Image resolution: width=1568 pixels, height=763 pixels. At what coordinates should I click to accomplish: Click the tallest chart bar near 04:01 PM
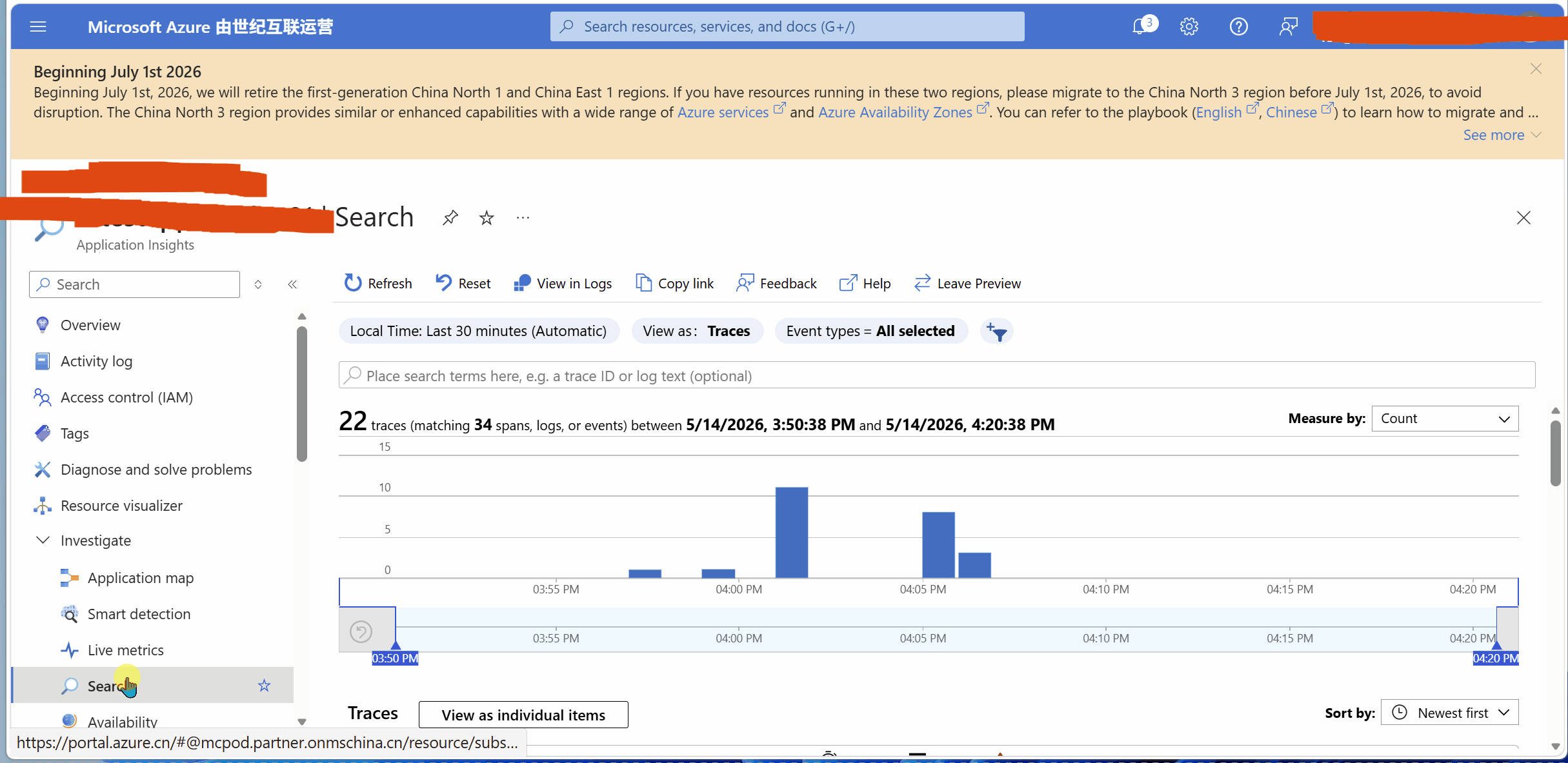click(x=791, y=533)
